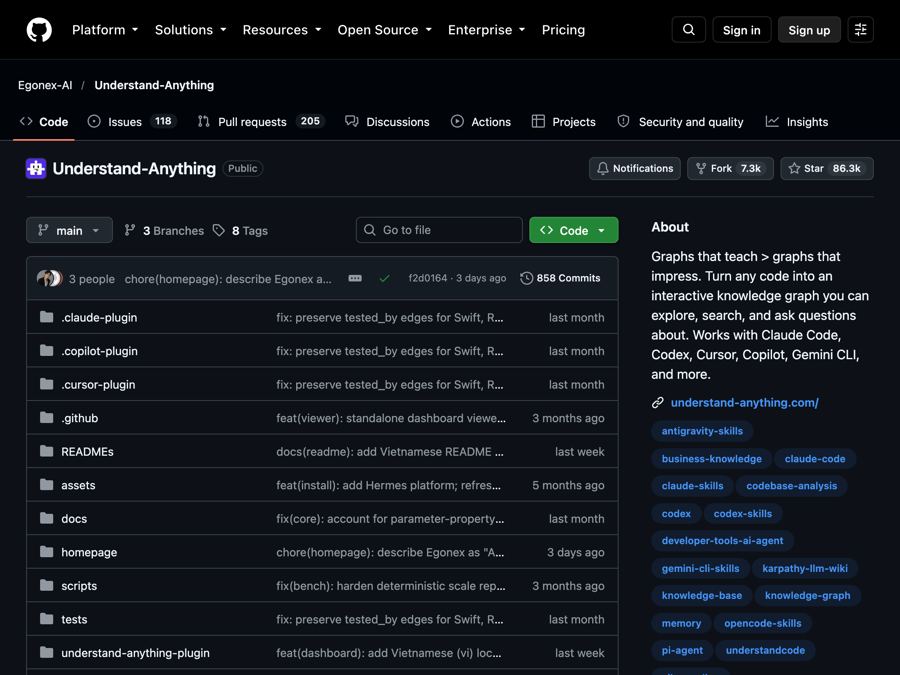Open the .claude-plugin folder
900x675 pixels.
(x=99, y=317)
